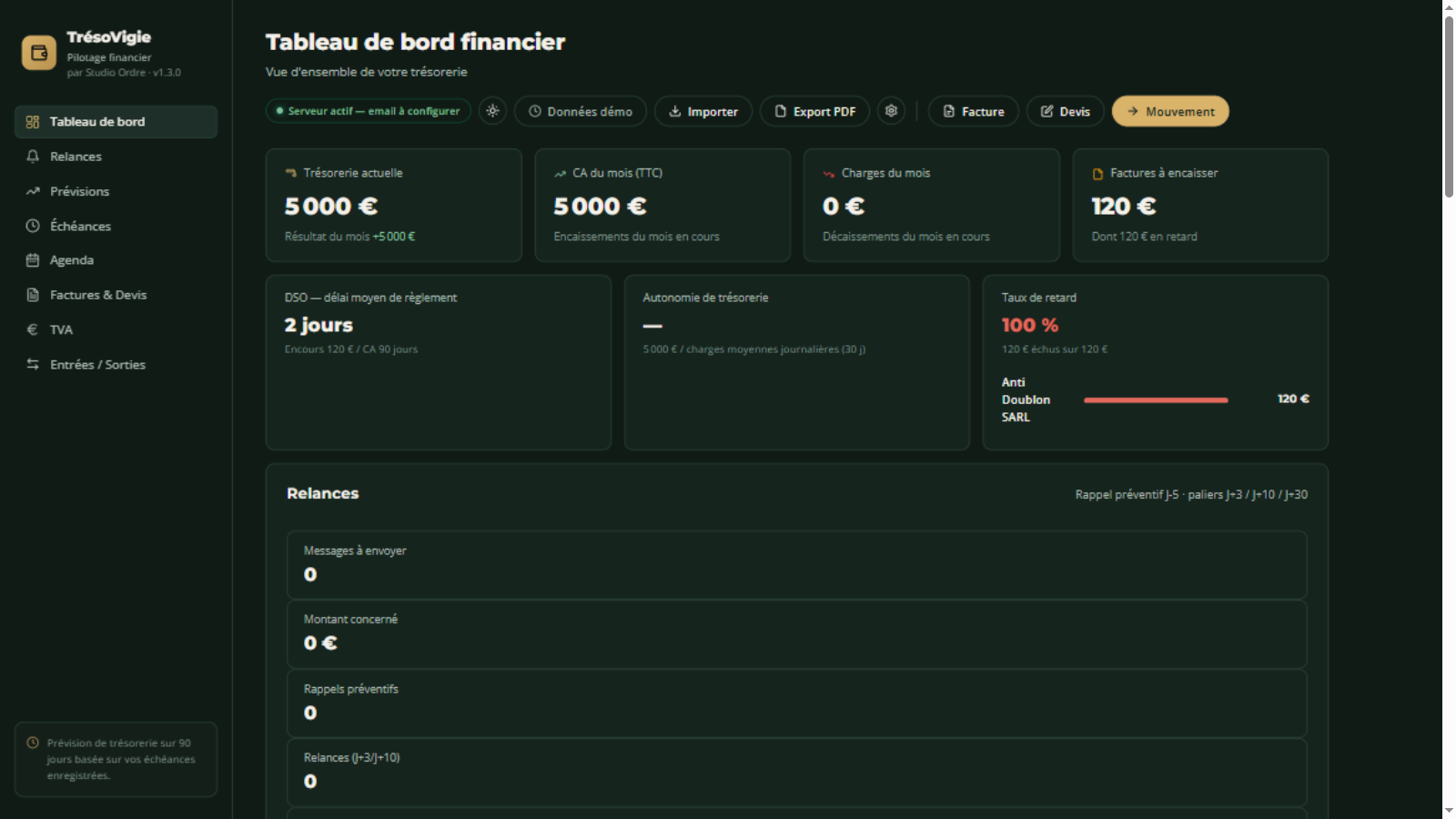1456x819 pixels.
Task: Click the Relances section heading
Action: pos(323,493)
